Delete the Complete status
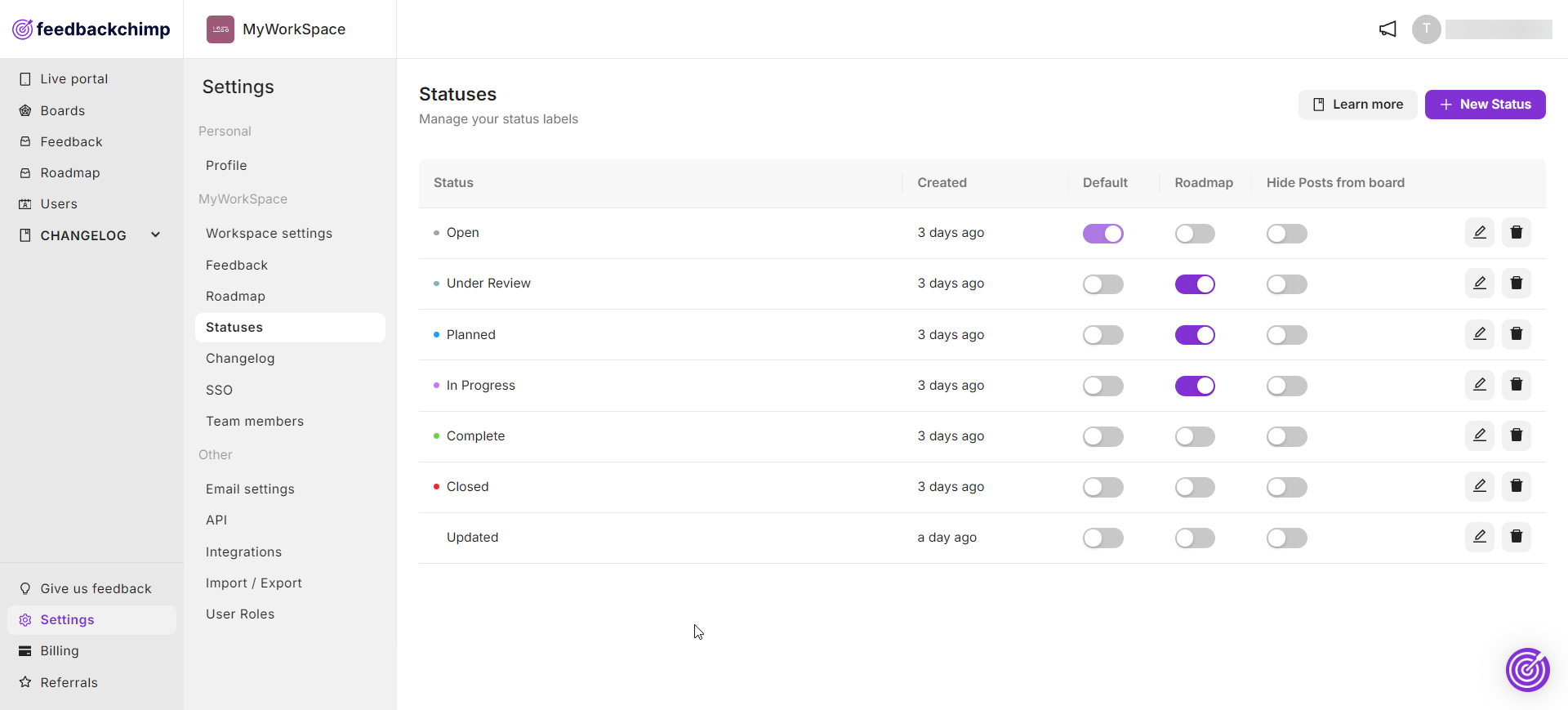Screen dimensions: 1568x710 coord(1516,435)
